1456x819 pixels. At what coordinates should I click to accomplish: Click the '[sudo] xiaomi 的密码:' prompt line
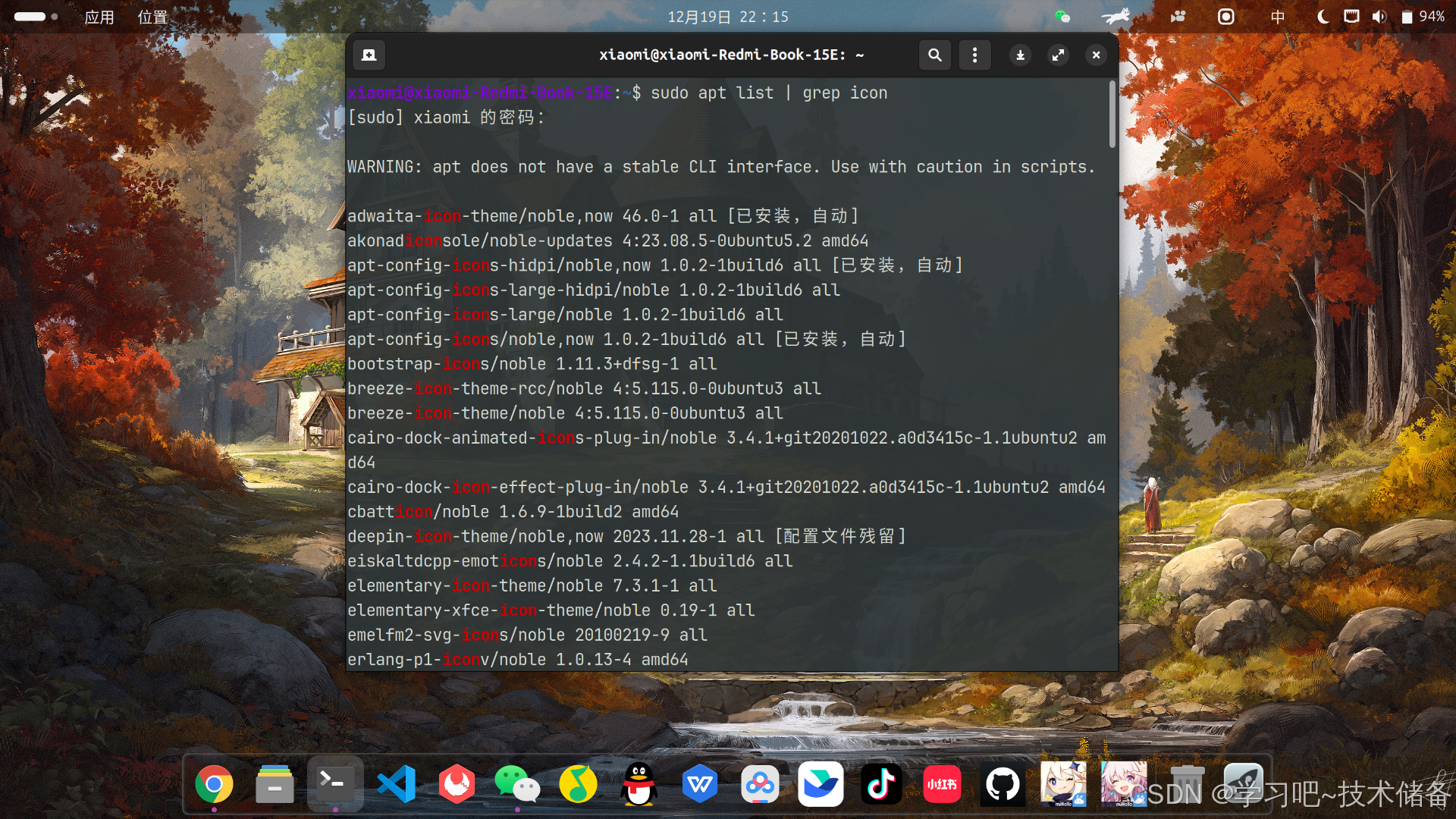point(446,118)
